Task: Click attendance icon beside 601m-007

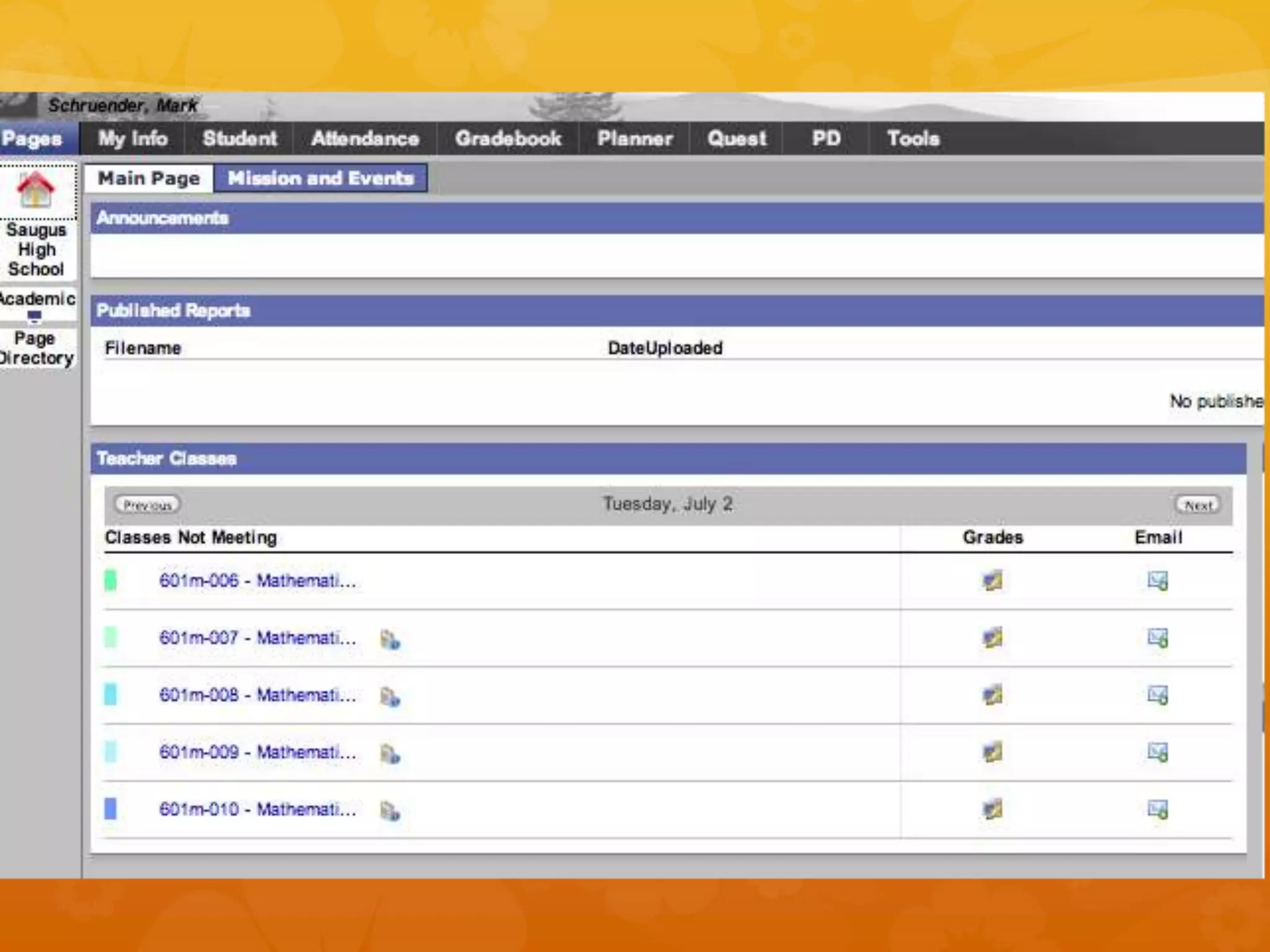Action: [389, 639]
